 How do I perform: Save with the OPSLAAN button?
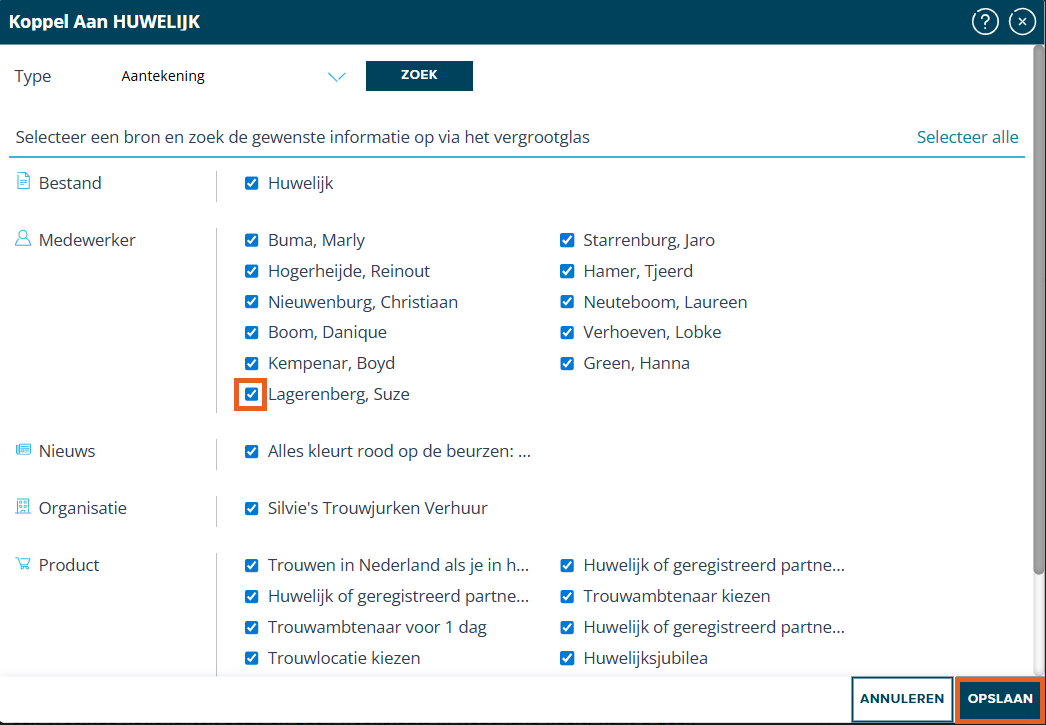pyautogui.click(x=1000, y=699)
